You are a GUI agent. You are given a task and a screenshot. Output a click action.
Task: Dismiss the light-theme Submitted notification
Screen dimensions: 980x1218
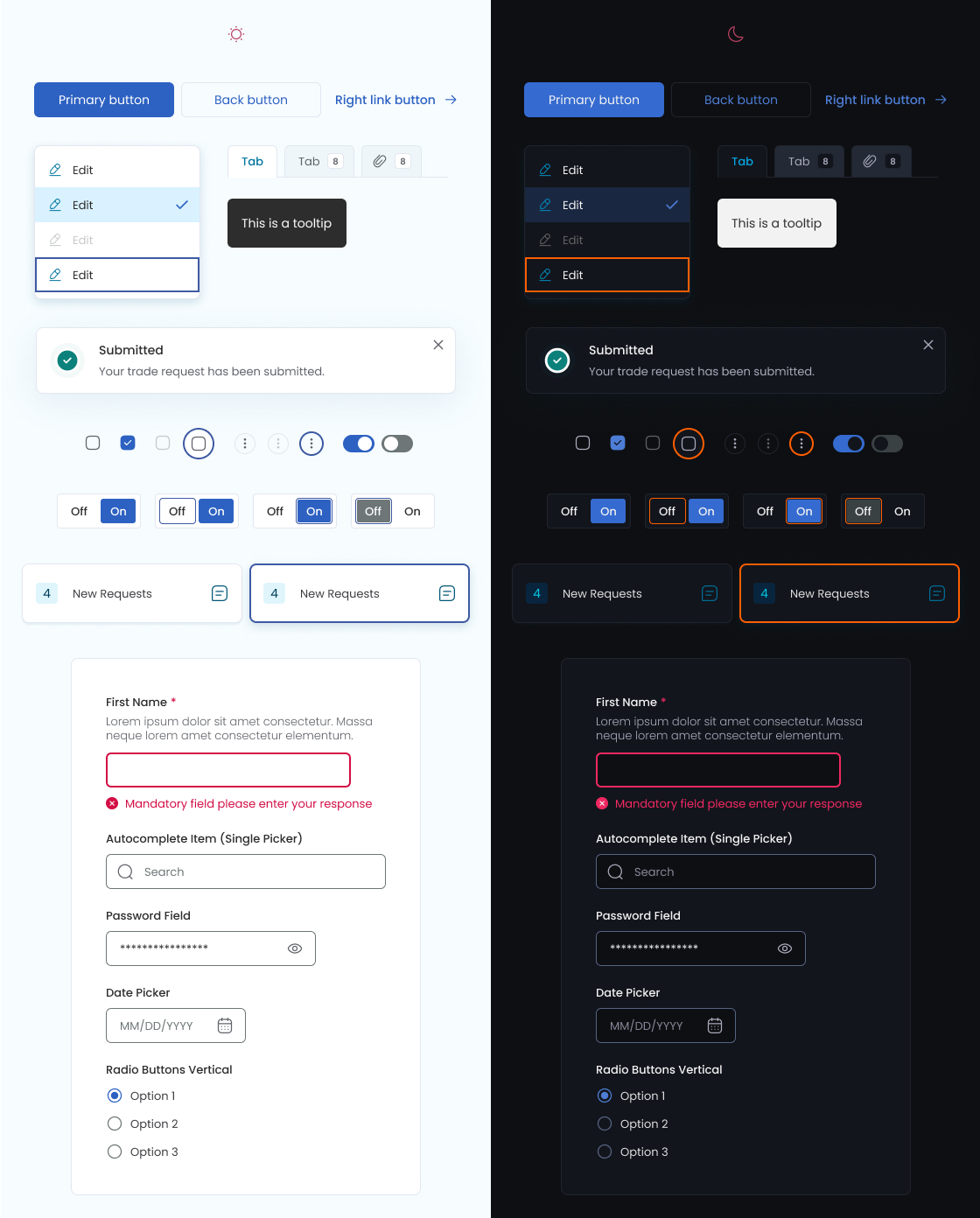(x=438, y=345)
